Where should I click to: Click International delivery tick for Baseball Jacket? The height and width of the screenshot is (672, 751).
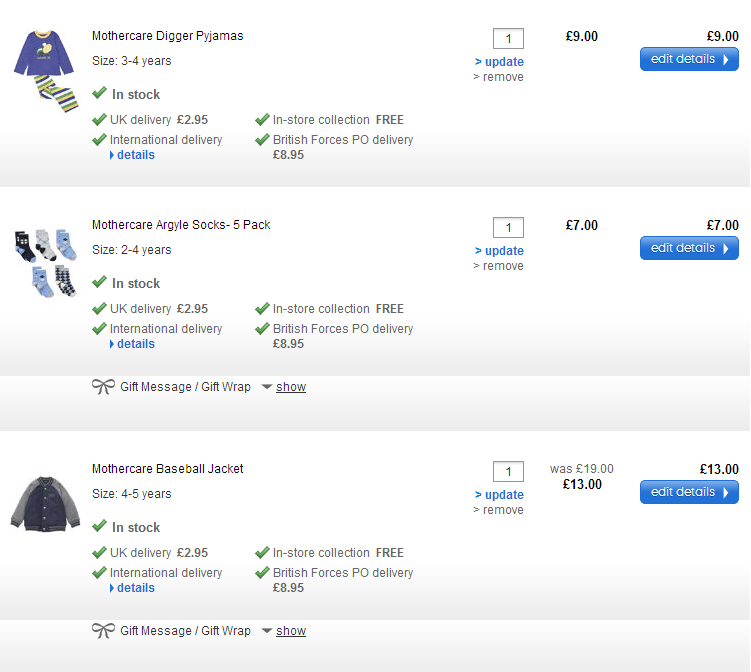point(99,573)
